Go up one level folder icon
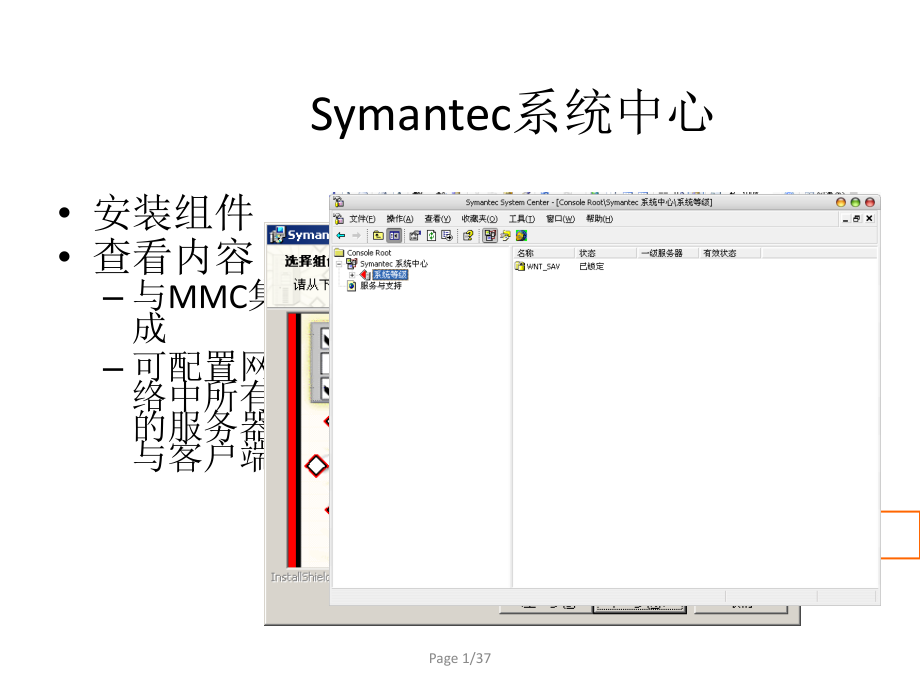This screenshot has height=690, width=920. (378, 236)
